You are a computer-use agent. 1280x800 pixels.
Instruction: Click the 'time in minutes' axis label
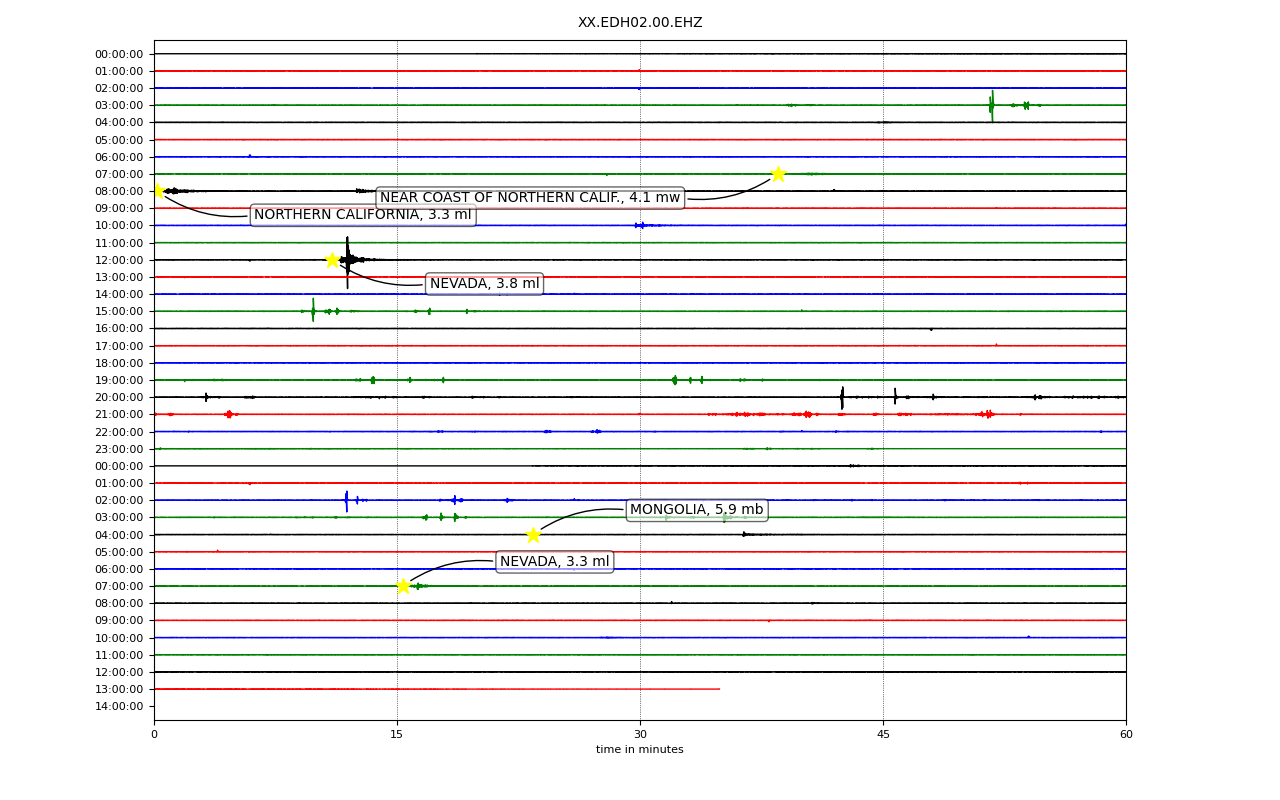tap(640, 750)
